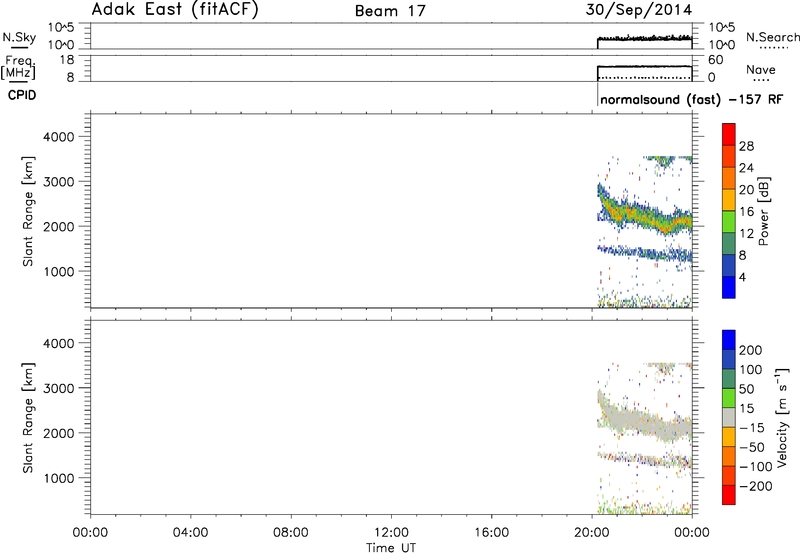
Task: Click the 'N.Search' legend label
Action: [x=772, y=37]
